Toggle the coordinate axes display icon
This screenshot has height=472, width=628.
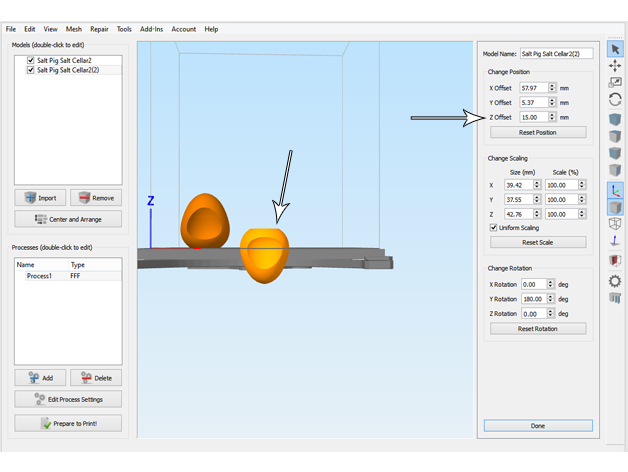point(615,189)
